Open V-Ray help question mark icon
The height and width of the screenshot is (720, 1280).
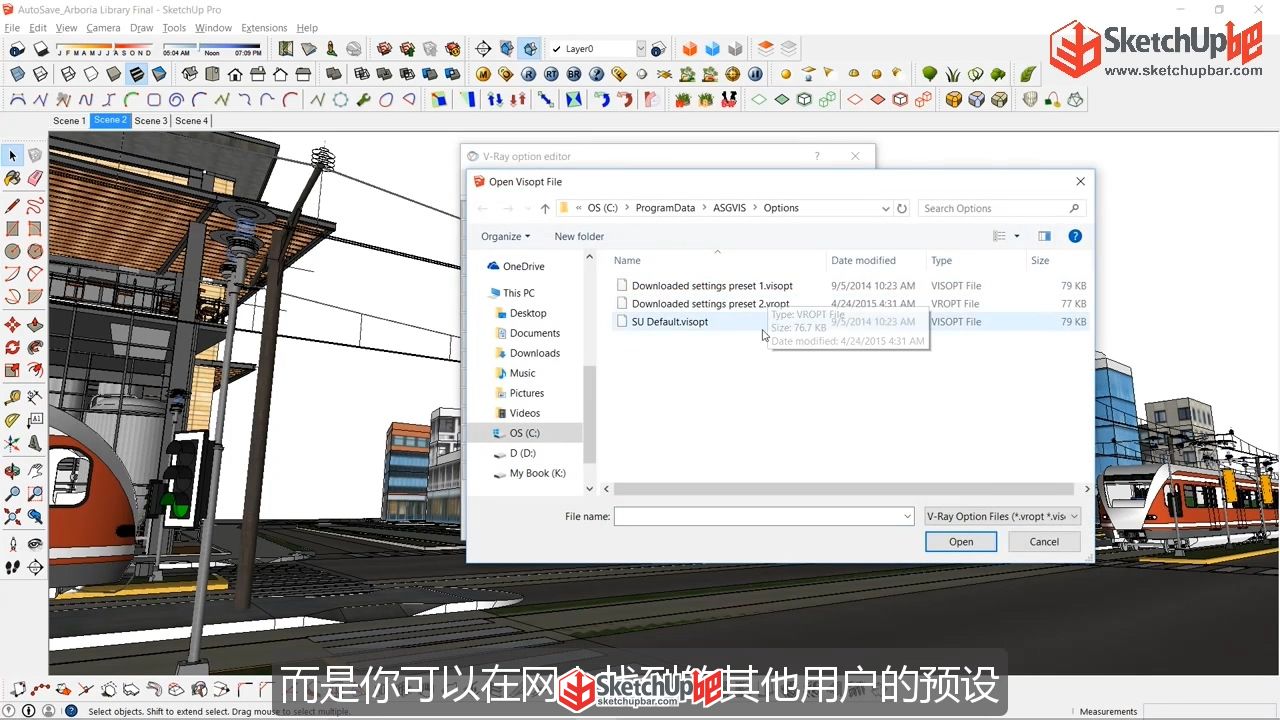click(596, 74)
